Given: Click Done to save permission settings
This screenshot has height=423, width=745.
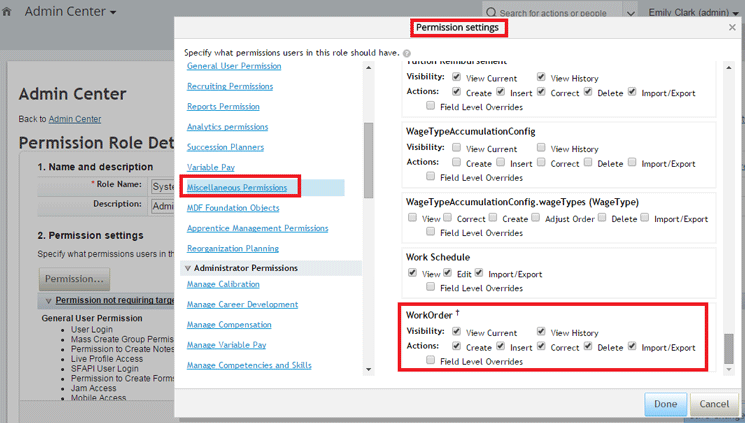Looking at the screenshot, I should click(x=665, y=404).
